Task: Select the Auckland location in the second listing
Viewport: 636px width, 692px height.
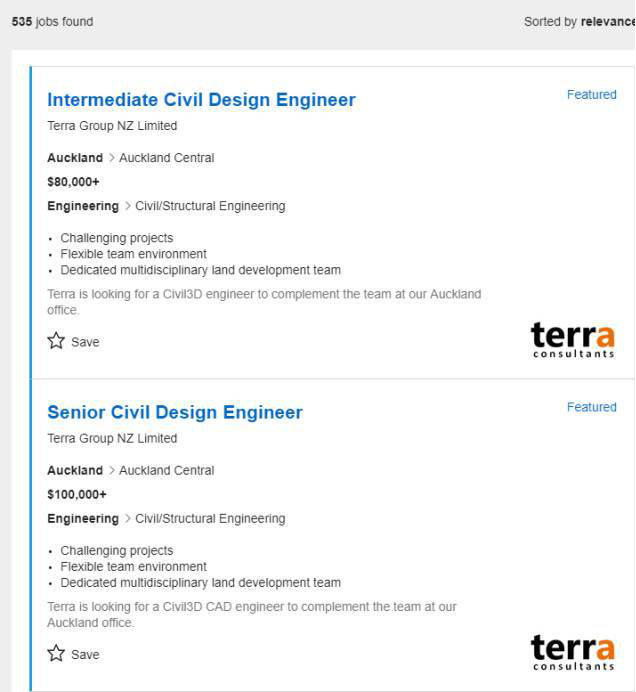Action: [75, 470]
